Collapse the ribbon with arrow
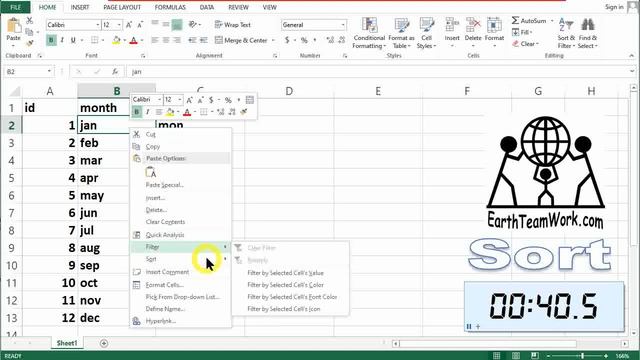The height and width of the screenshot is (360, 640). [x=632, y=56]
